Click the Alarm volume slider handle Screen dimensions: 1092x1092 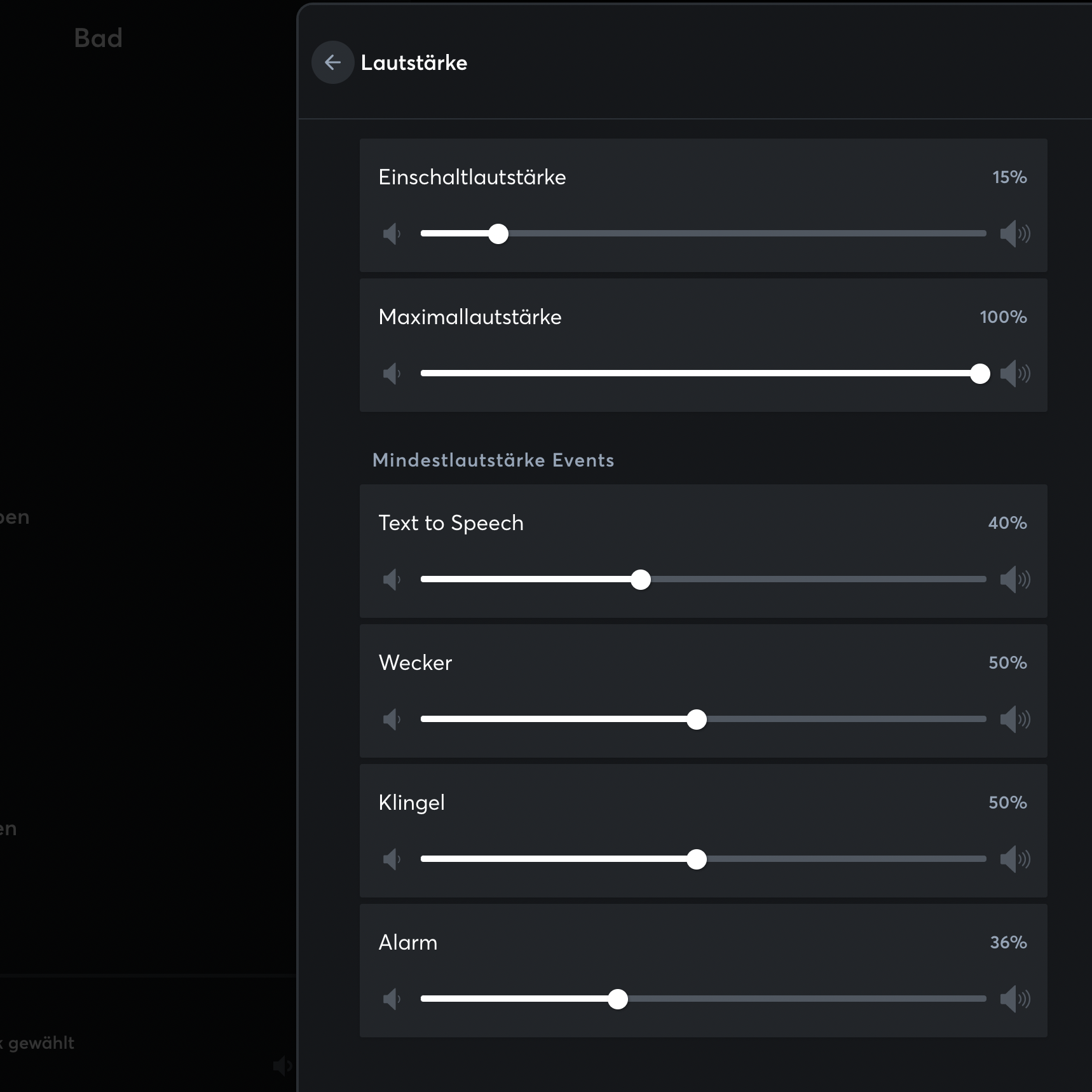coord(618,999)
